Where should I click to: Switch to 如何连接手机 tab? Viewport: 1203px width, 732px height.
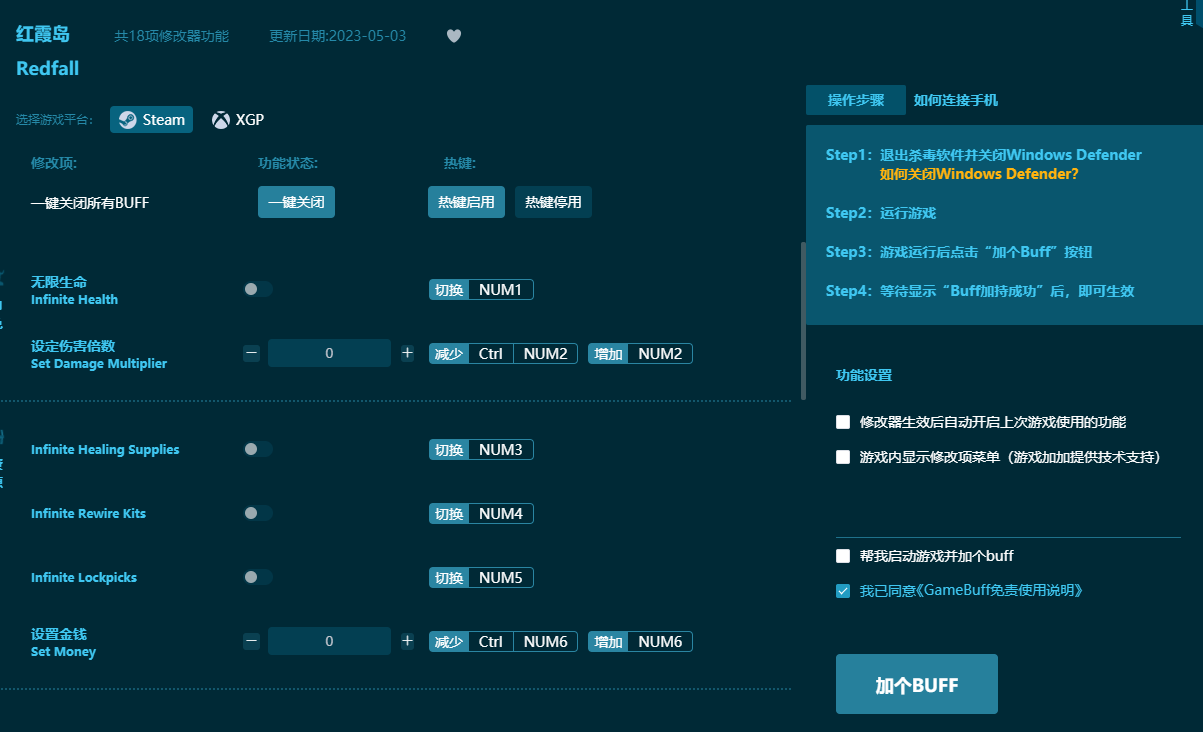click(955, 100)
